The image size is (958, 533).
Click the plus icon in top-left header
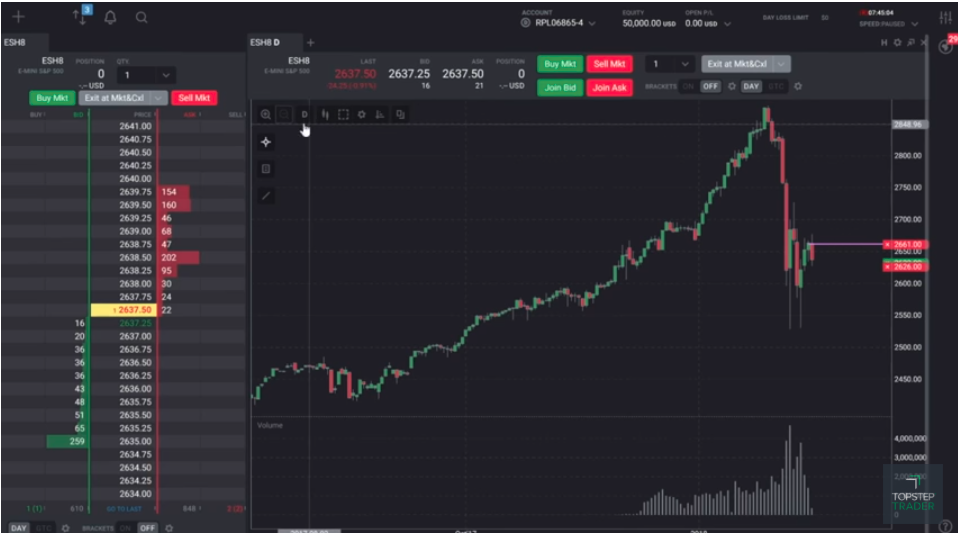(18, 17)
